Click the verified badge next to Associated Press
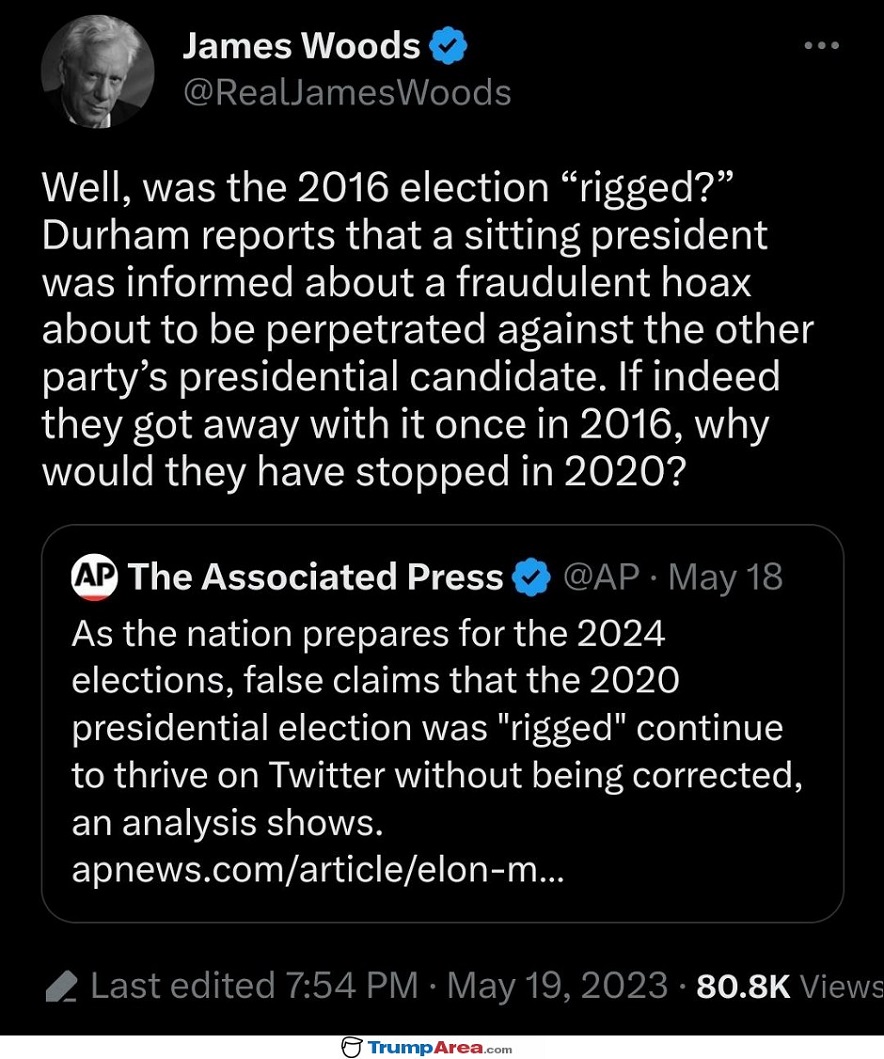Viewport: 884px width, 1059px height. click(531, 578)
